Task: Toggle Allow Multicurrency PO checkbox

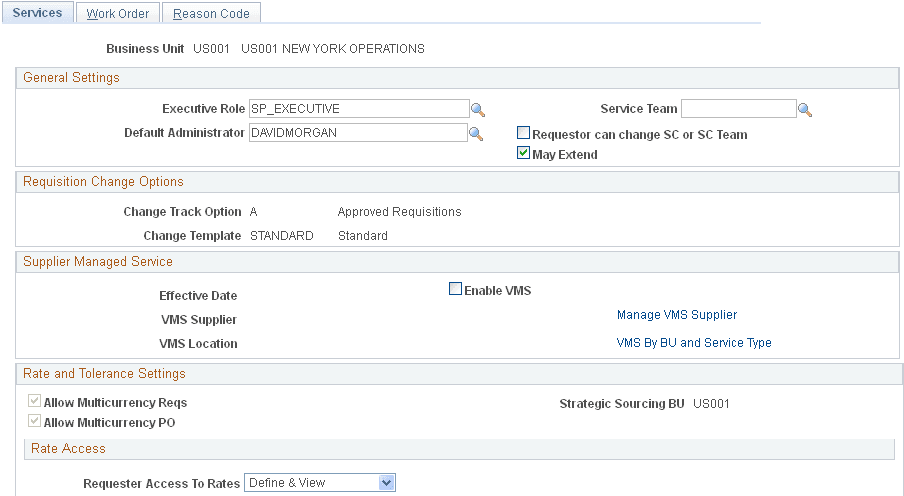Action: [x=35, y=421]
